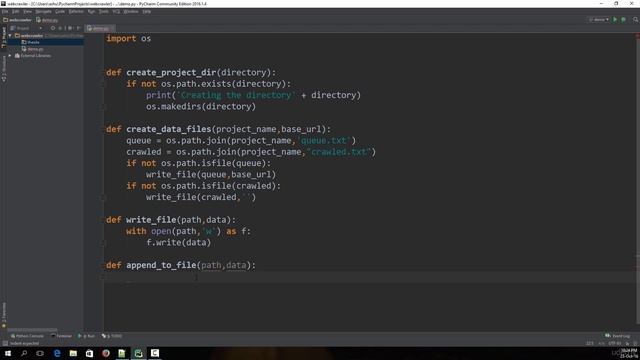Open the View menu
Image resolution: width=640 pixels, height=360 pixels.
point(27,12)
